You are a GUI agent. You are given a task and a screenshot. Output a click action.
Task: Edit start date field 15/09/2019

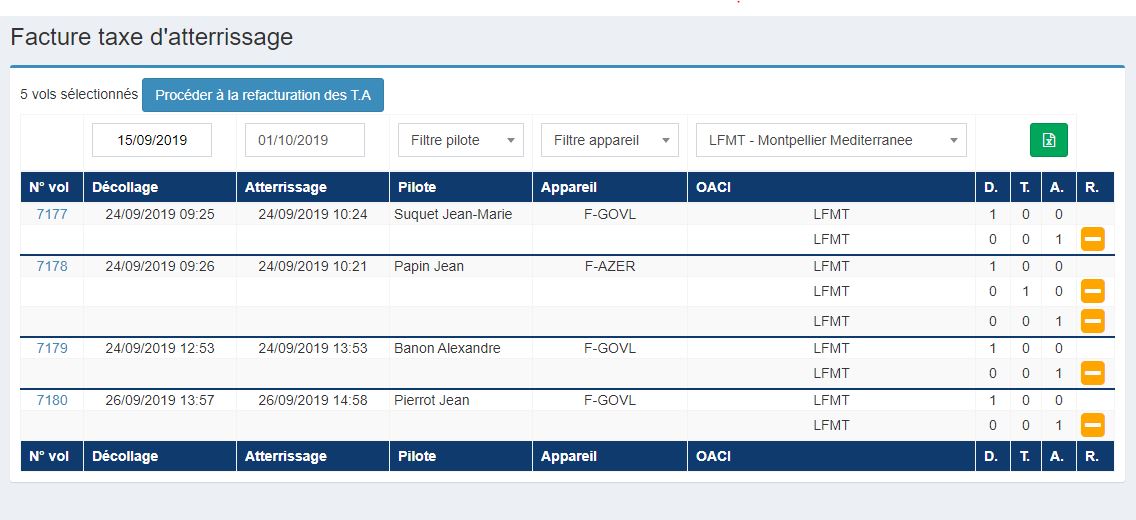tap(152, 140)
